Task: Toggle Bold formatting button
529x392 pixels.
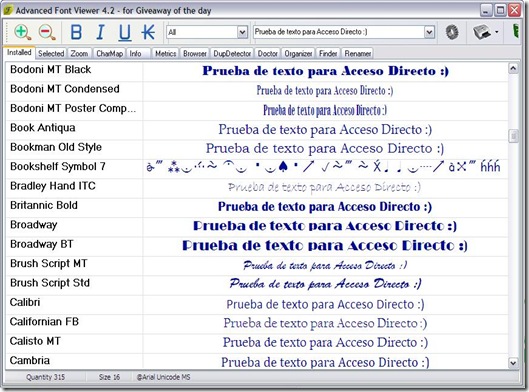Action: click(x=76, y=32)
